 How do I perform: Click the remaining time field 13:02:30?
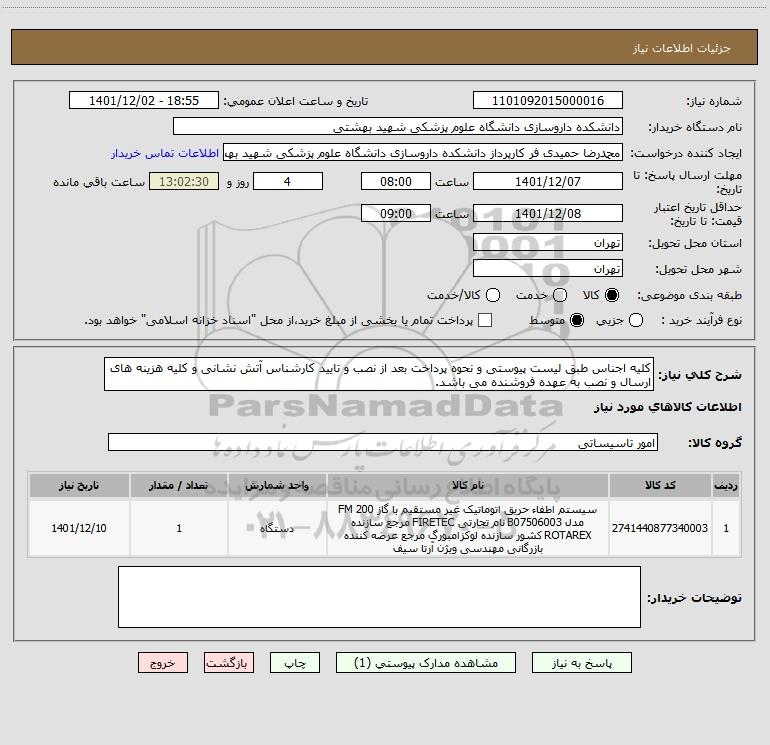(184, 182)
